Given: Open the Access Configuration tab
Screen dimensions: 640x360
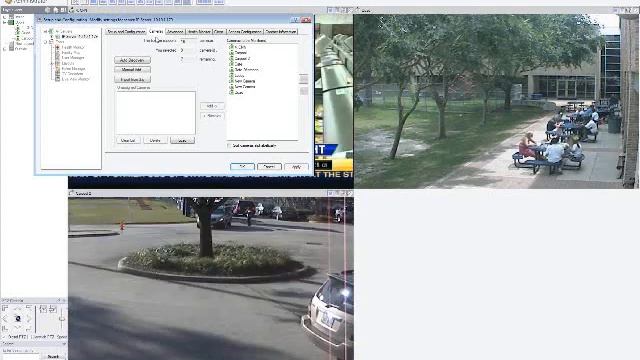Looking at the screenshot, I should click(245, 31).
